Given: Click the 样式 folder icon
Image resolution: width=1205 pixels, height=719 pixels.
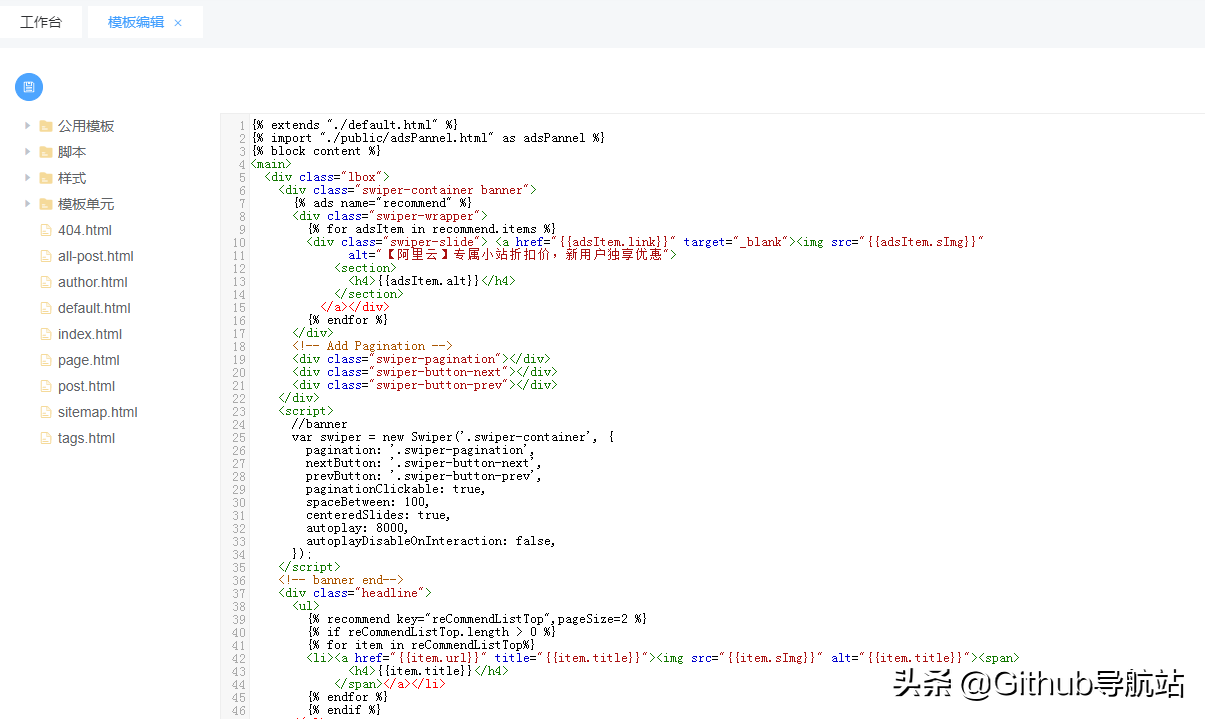Looking at the screenshot, I should click(46, 178).
